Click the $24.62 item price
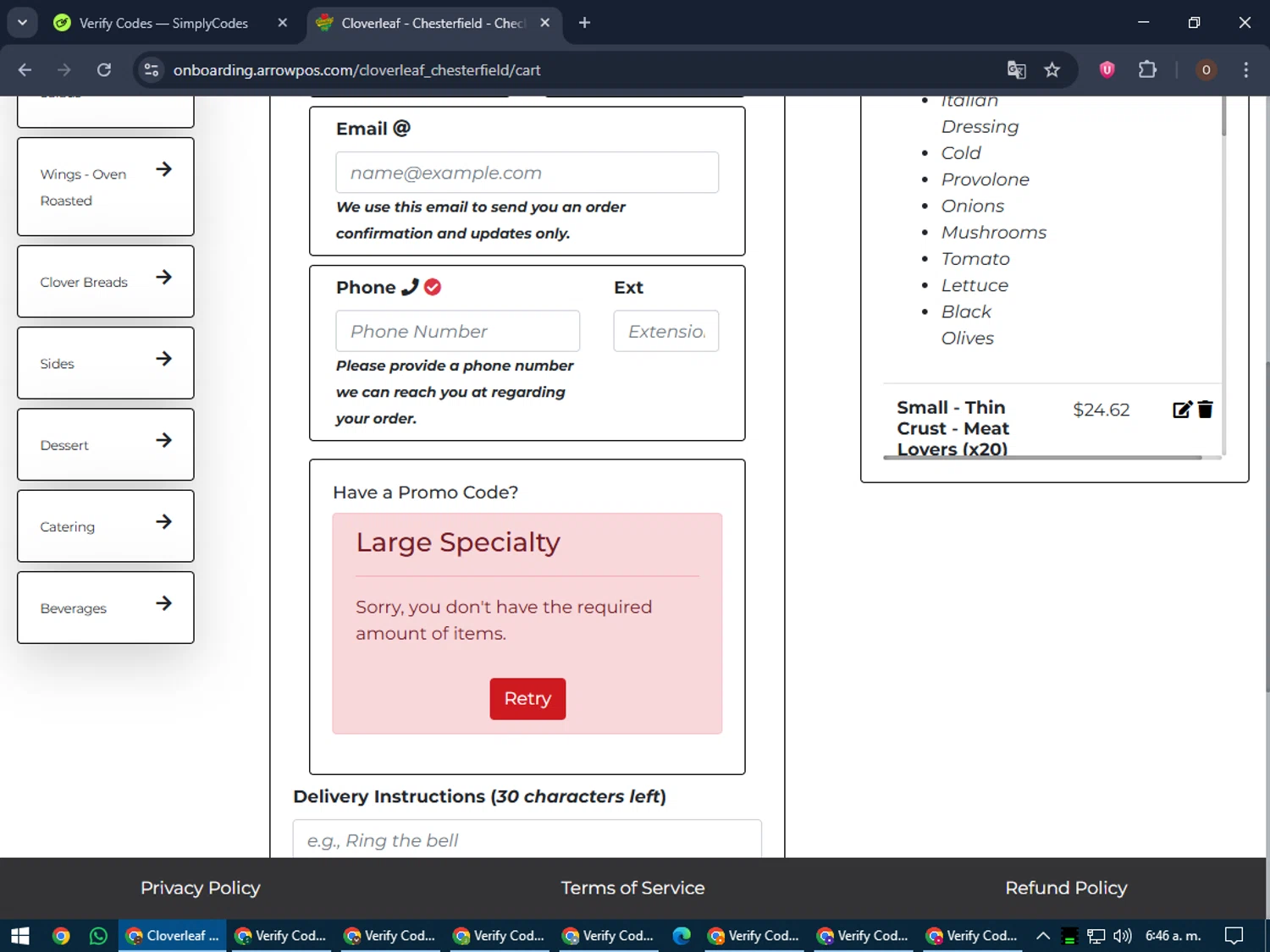This screenshot has height=952, width=1270. (1102, 410)
